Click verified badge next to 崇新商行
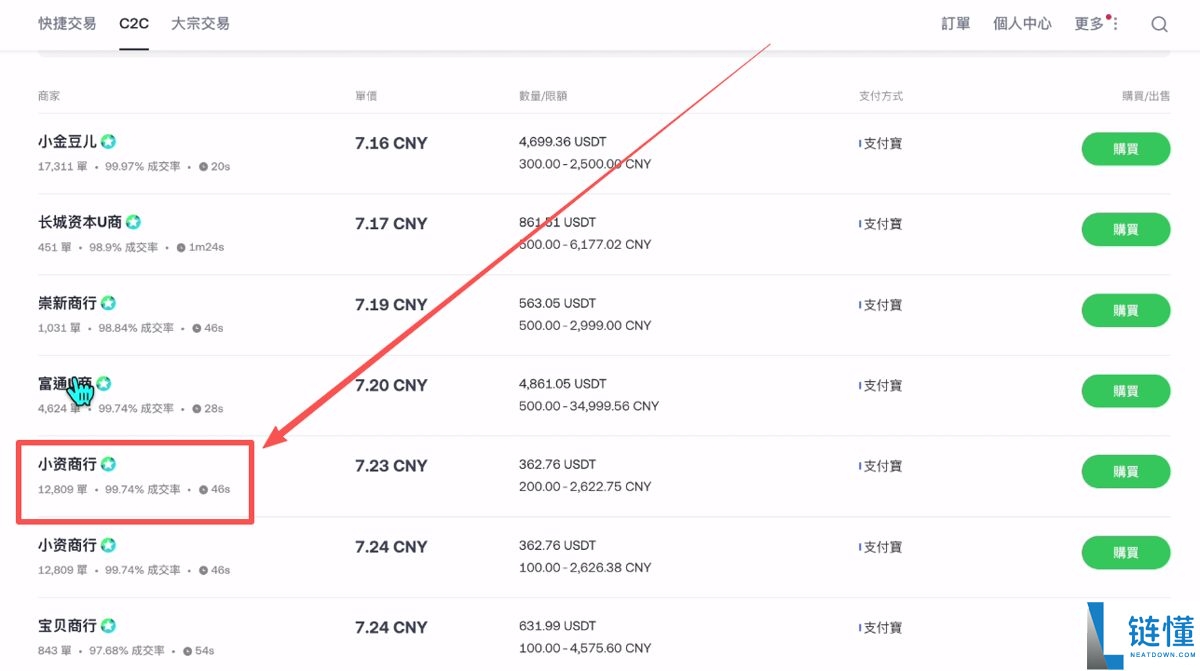1200x671 pixels. click(x=108, y=303)
